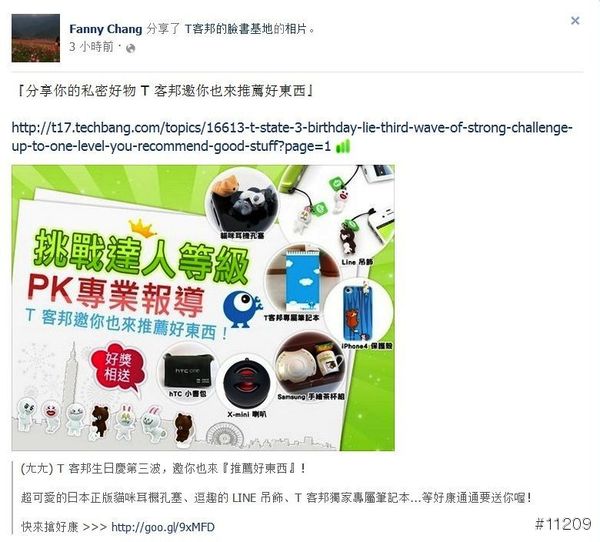Screen dimensions: 600x542
Task: Open Fanny Chang's profile name link
Action: click(x=106, y=29)
